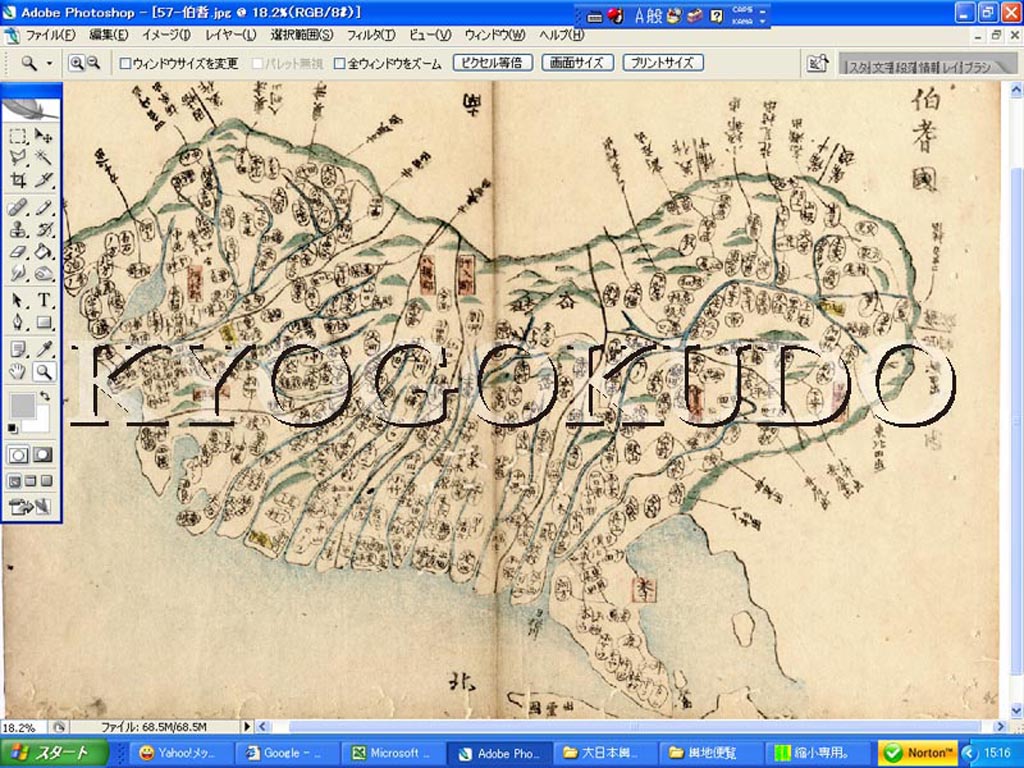The height and width of the screenshot is (768, 1024).
Task: Set the background color swatch
Action: click(x=40, y=422)
